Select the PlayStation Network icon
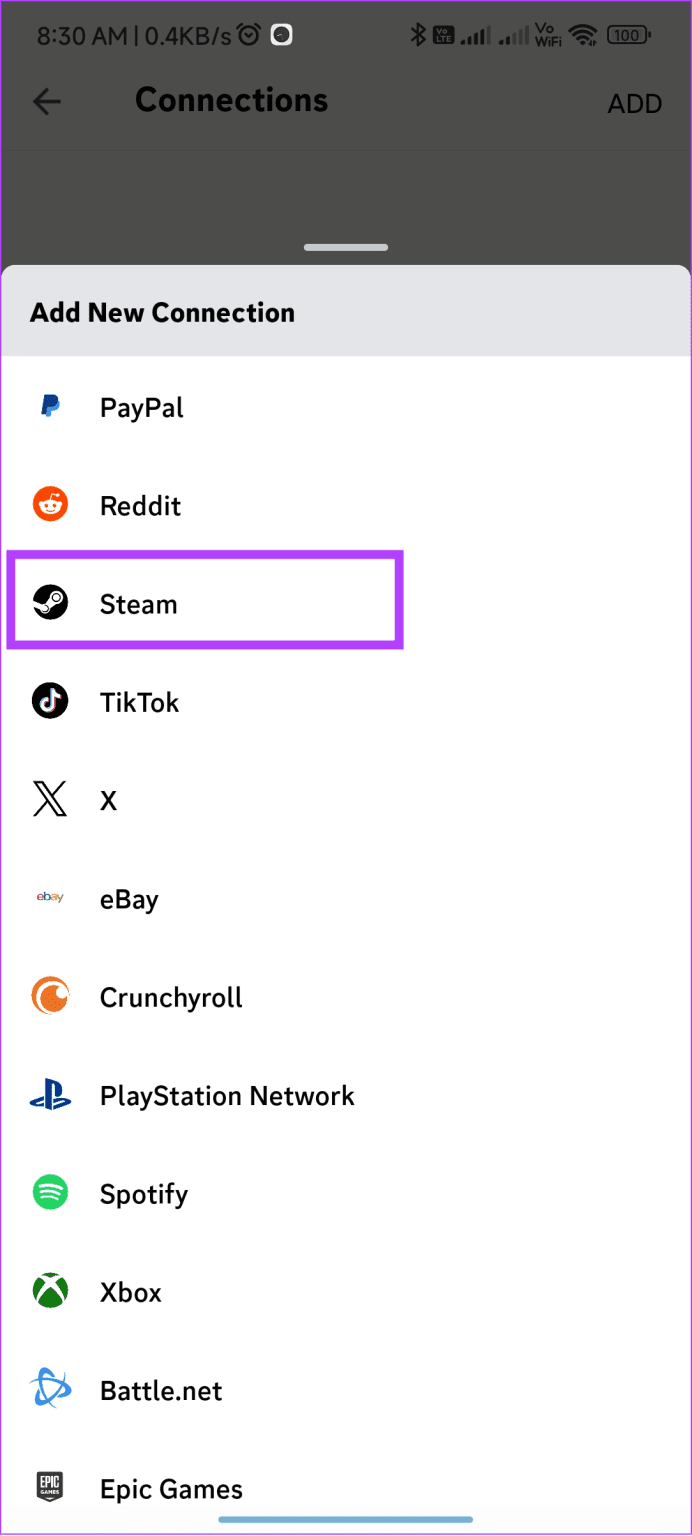Screen dimensions: 692x1536 click(x=50, y=1094)
